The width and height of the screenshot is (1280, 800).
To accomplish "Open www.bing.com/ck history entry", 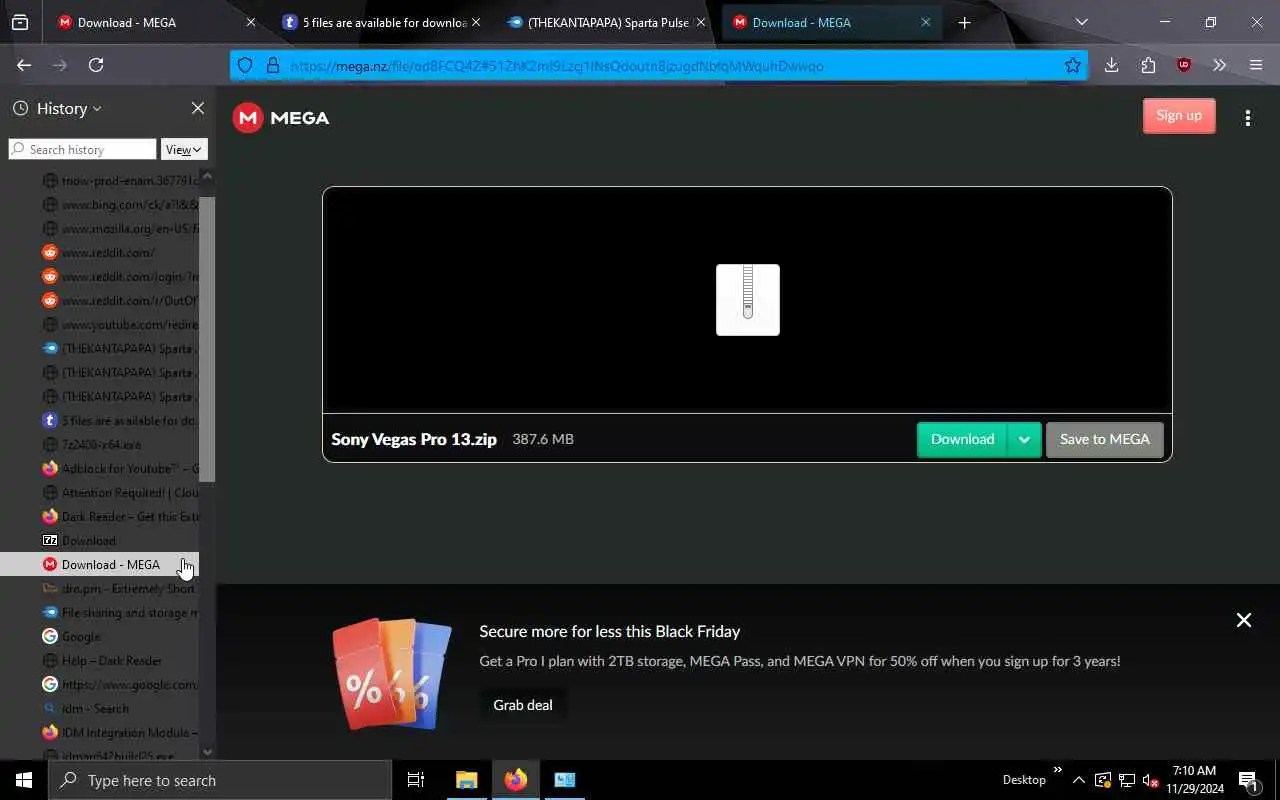I will tap(100, 205).
